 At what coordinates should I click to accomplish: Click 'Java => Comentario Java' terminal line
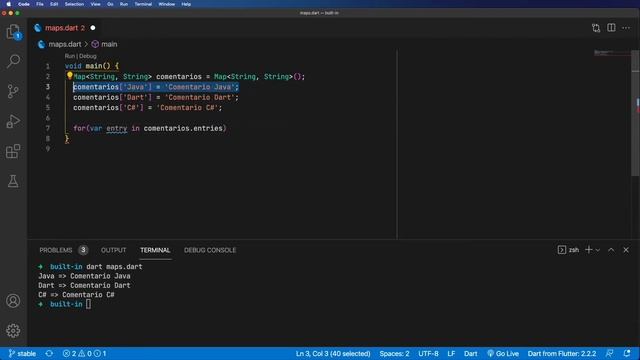click(x=84, y=276)
